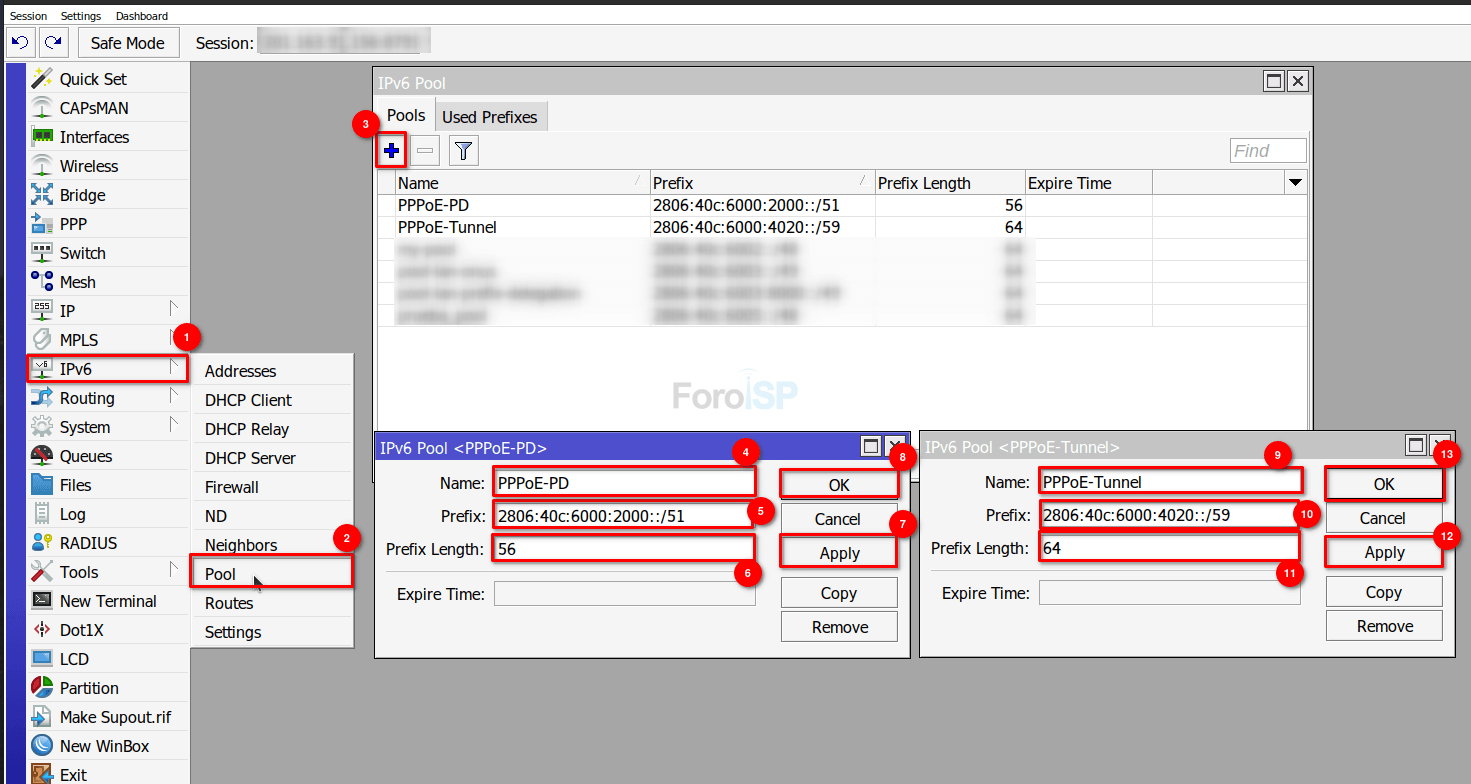Click Copy in PPPoE-Tunnel dialog
This screenshot has height=784, width=1471.
pos(1383,592)
